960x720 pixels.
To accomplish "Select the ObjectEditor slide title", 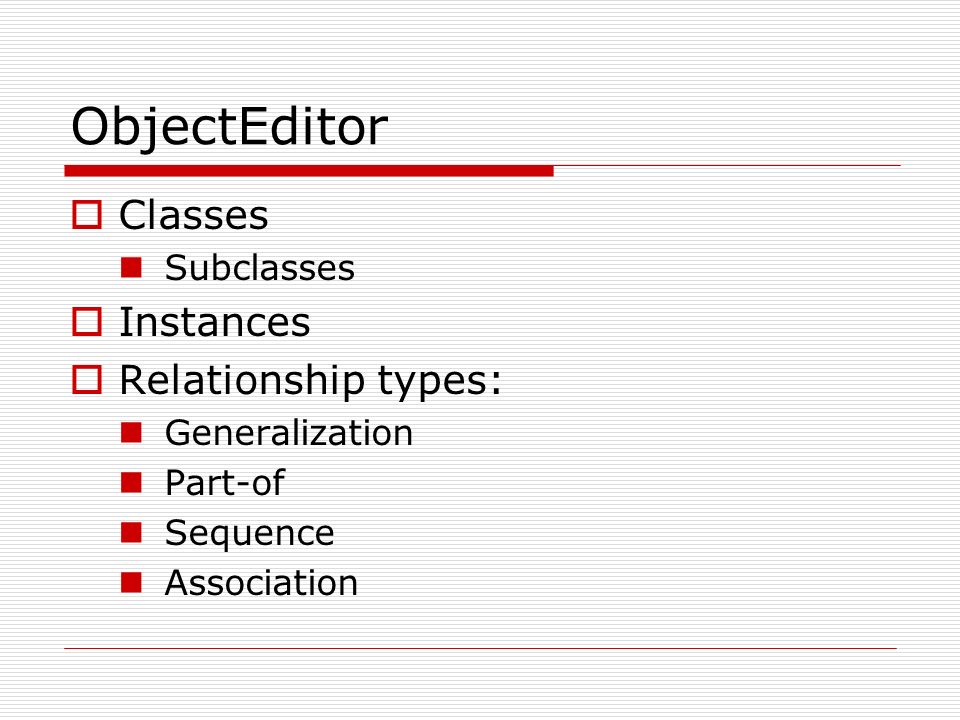I will pos(230,127).
